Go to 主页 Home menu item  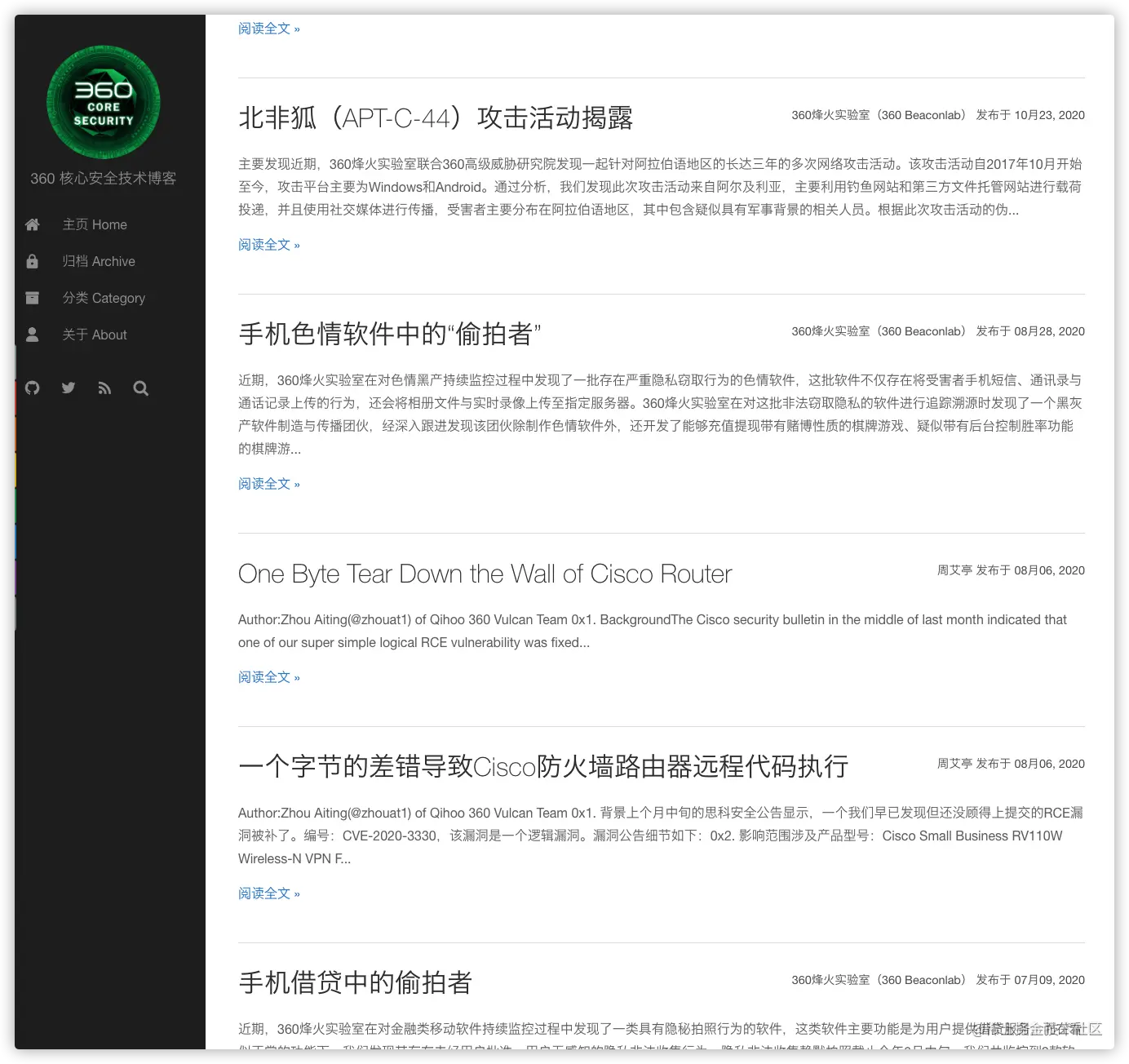(x=95, y=224)
